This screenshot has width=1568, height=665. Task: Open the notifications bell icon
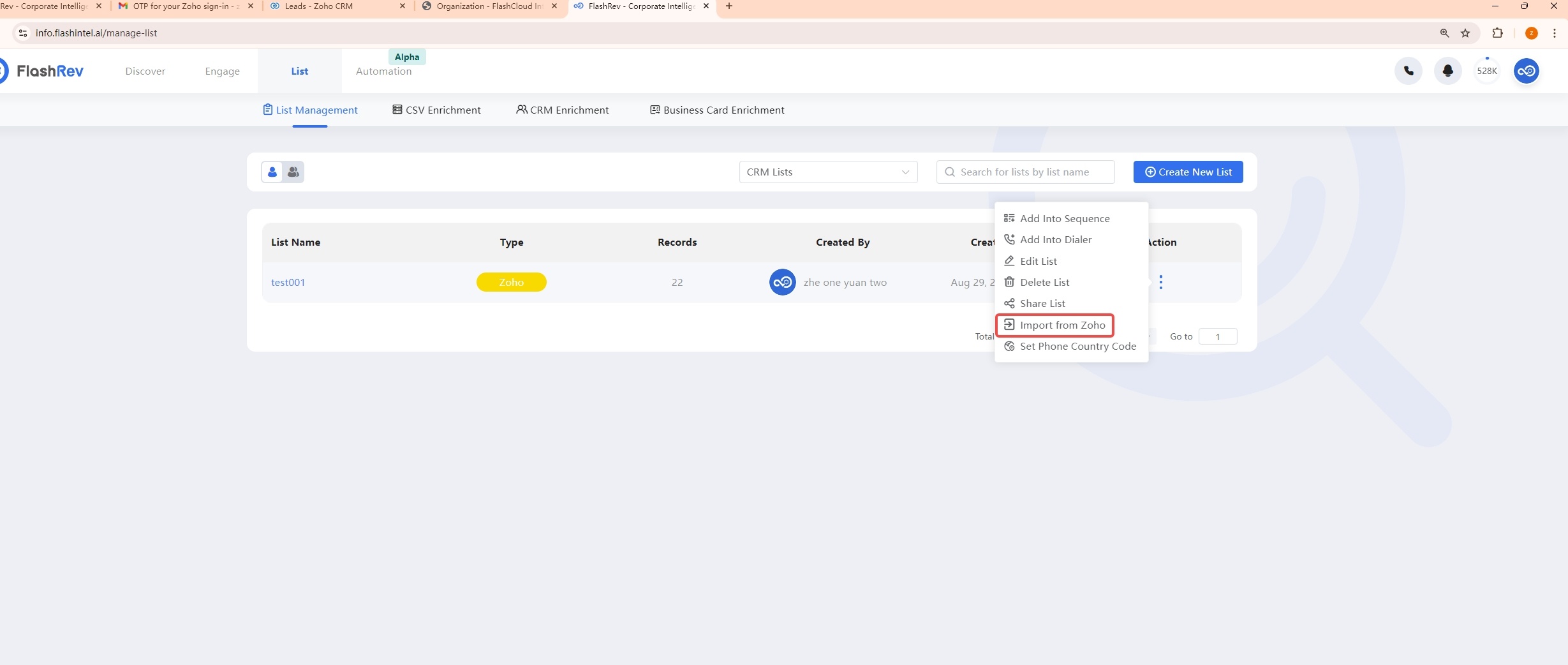[x=1448, y=71]
